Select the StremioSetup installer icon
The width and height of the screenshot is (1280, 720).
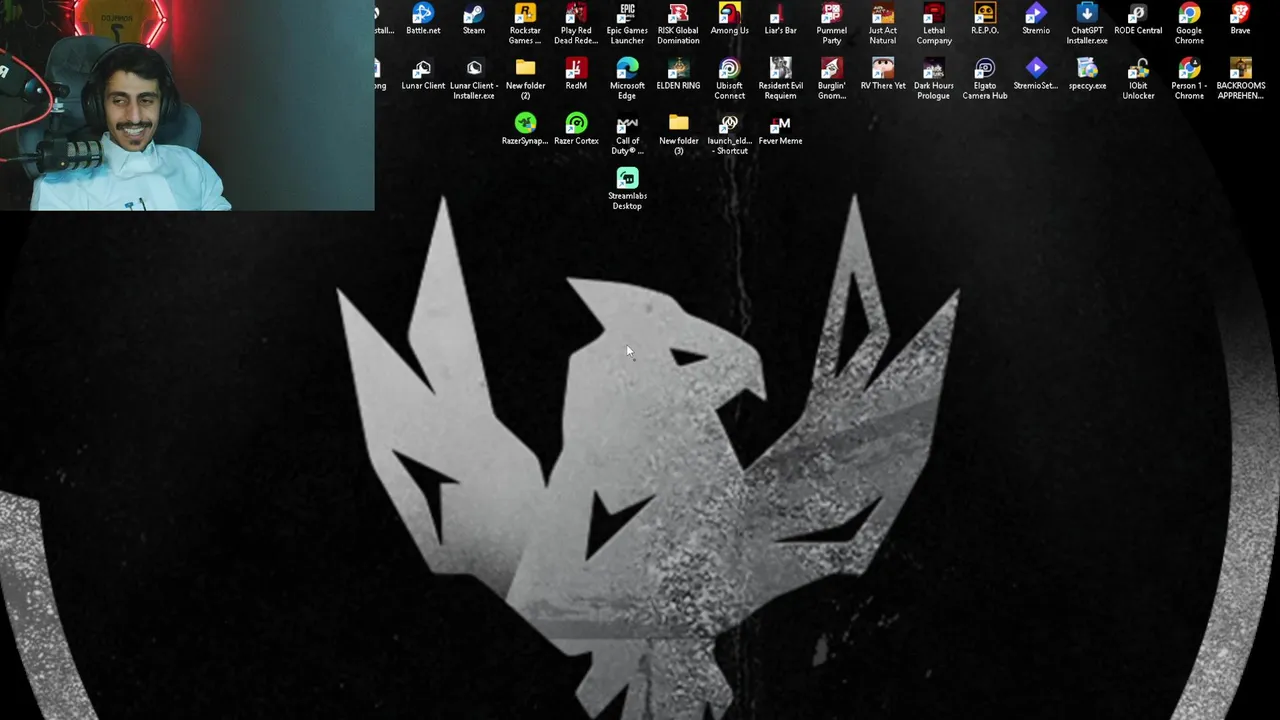click(x=1036, y=74)
